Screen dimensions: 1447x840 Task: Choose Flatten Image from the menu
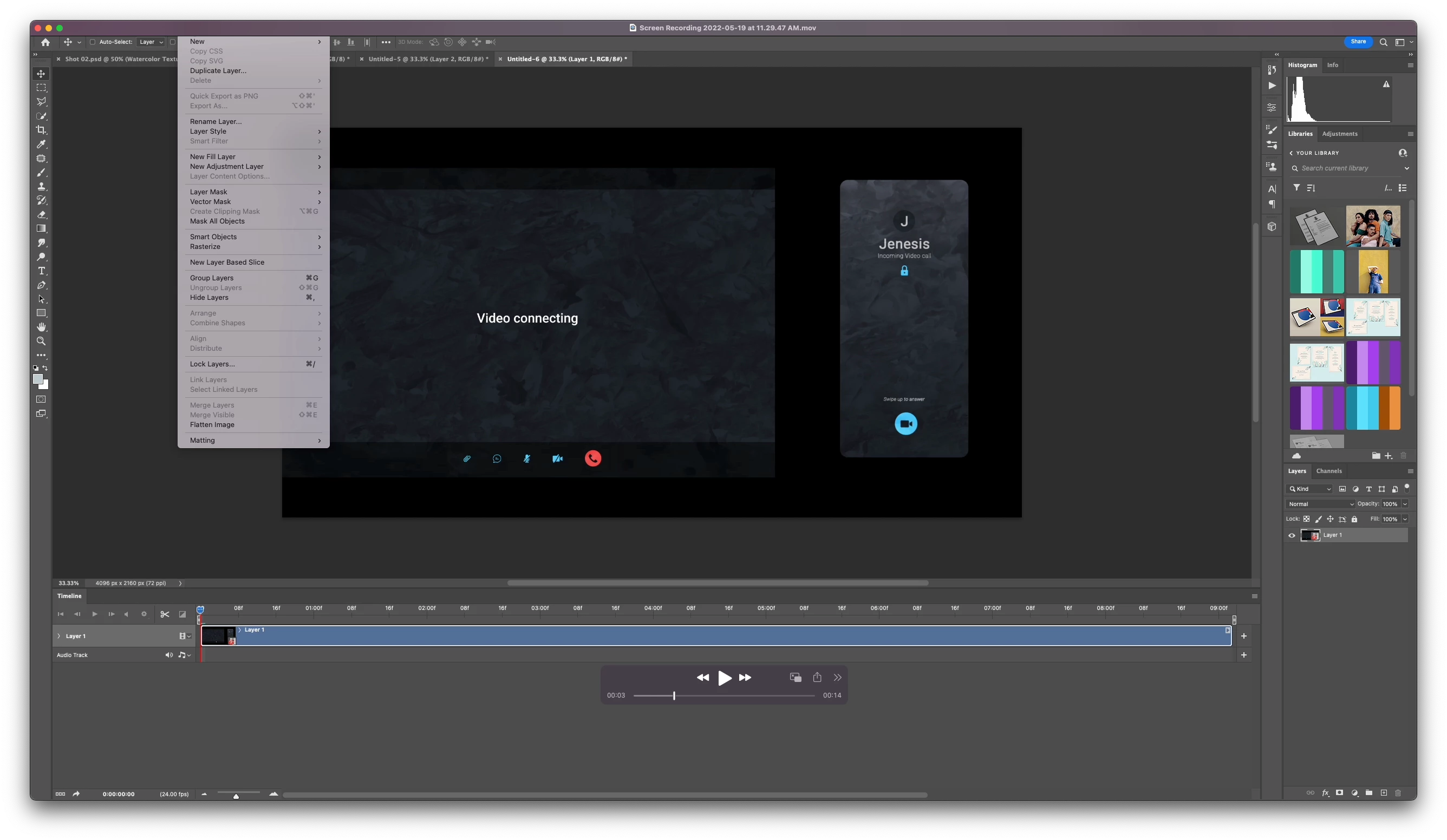(x=212, y=424)
